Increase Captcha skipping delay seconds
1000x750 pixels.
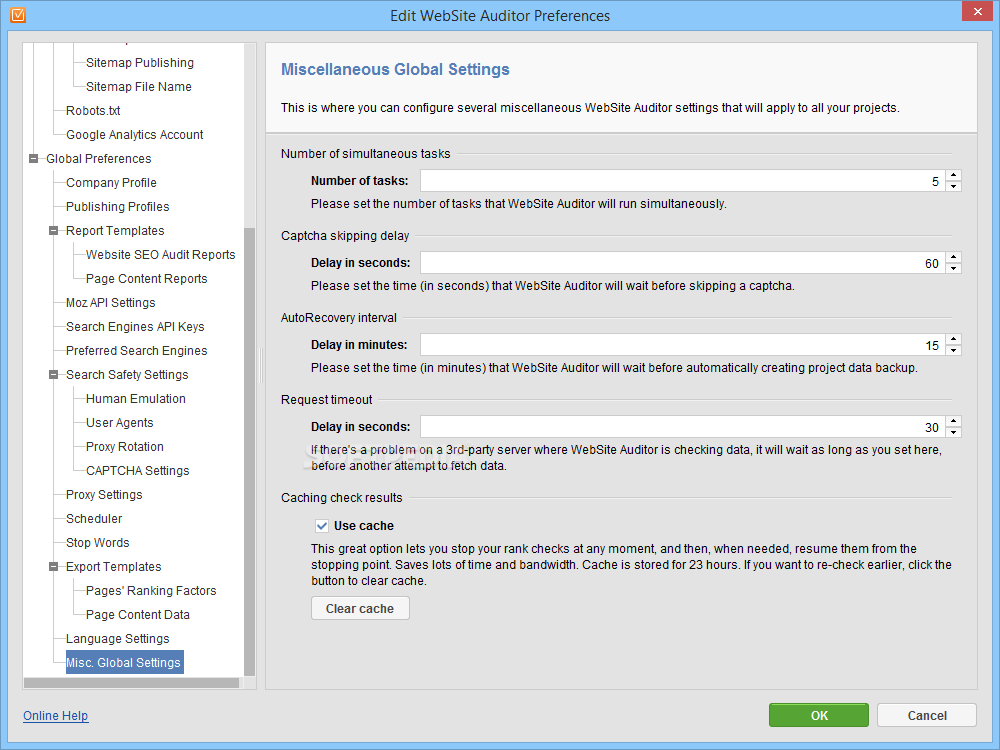coord(953,257)
